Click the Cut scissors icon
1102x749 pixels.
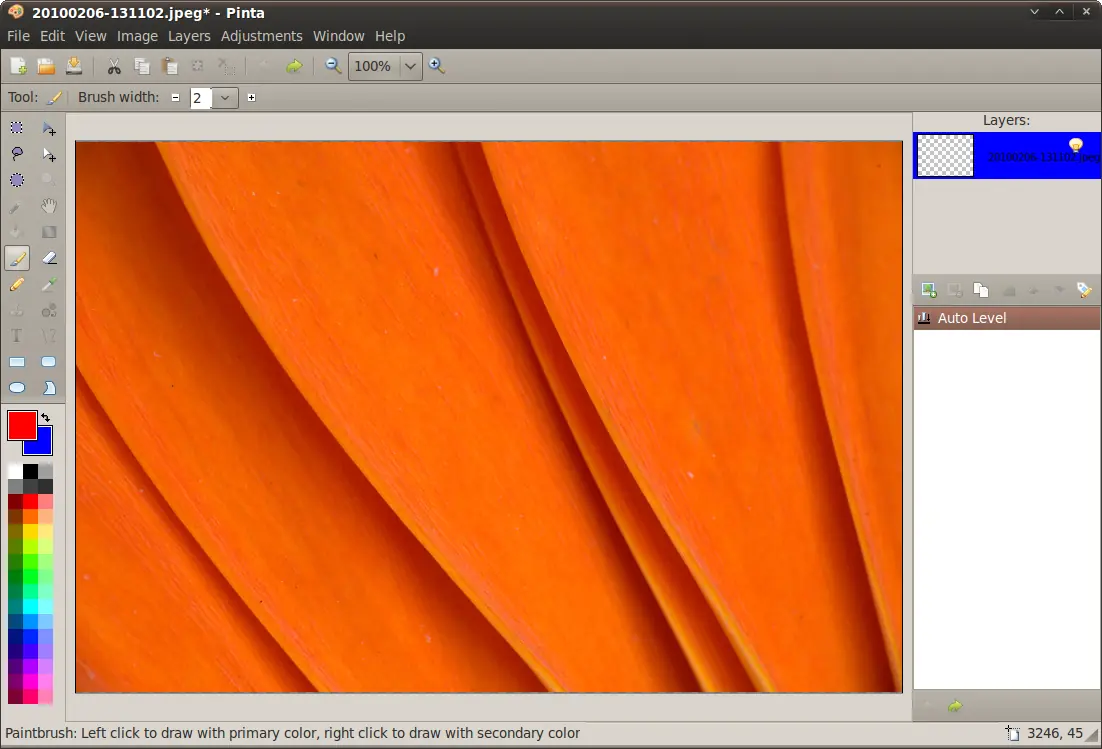pyautogui.click(x=113, y=66)
